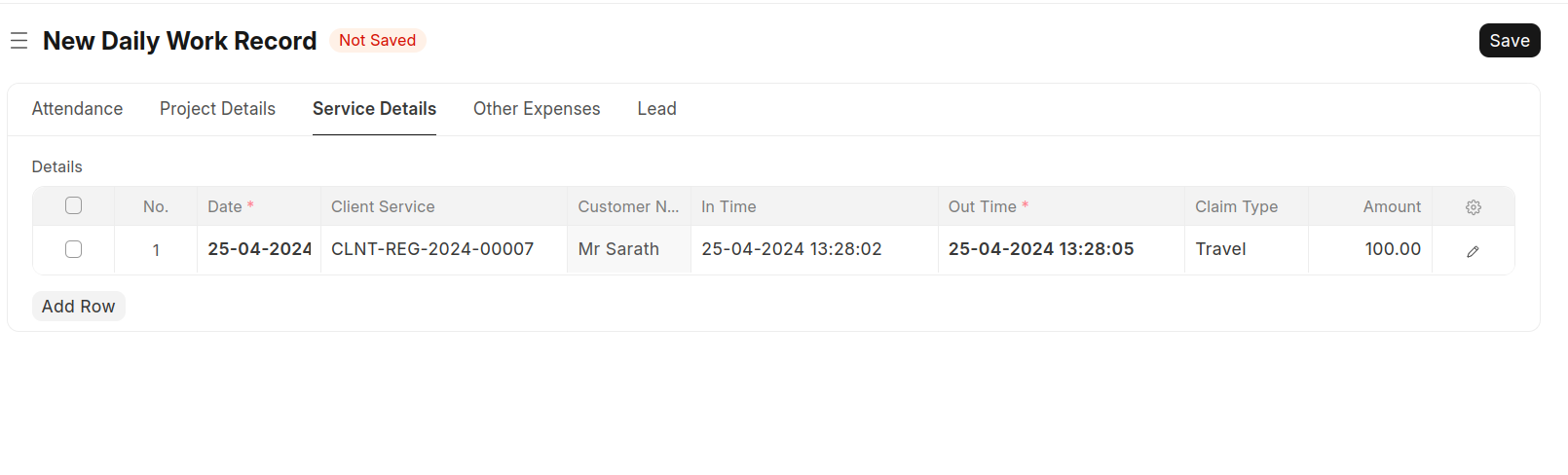This screenshot has width=1568, height=475.
Task: Open table column settings gear icon
Action: click(x=1473, y=207)
